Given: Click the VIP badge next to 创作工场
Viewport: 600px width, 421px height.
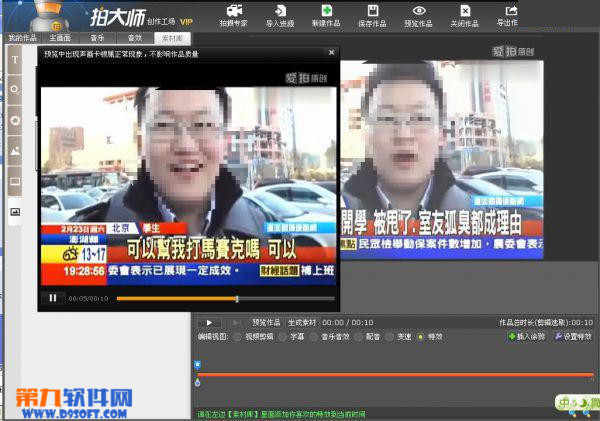Looking at the screenshot, I should coord(186,22).
